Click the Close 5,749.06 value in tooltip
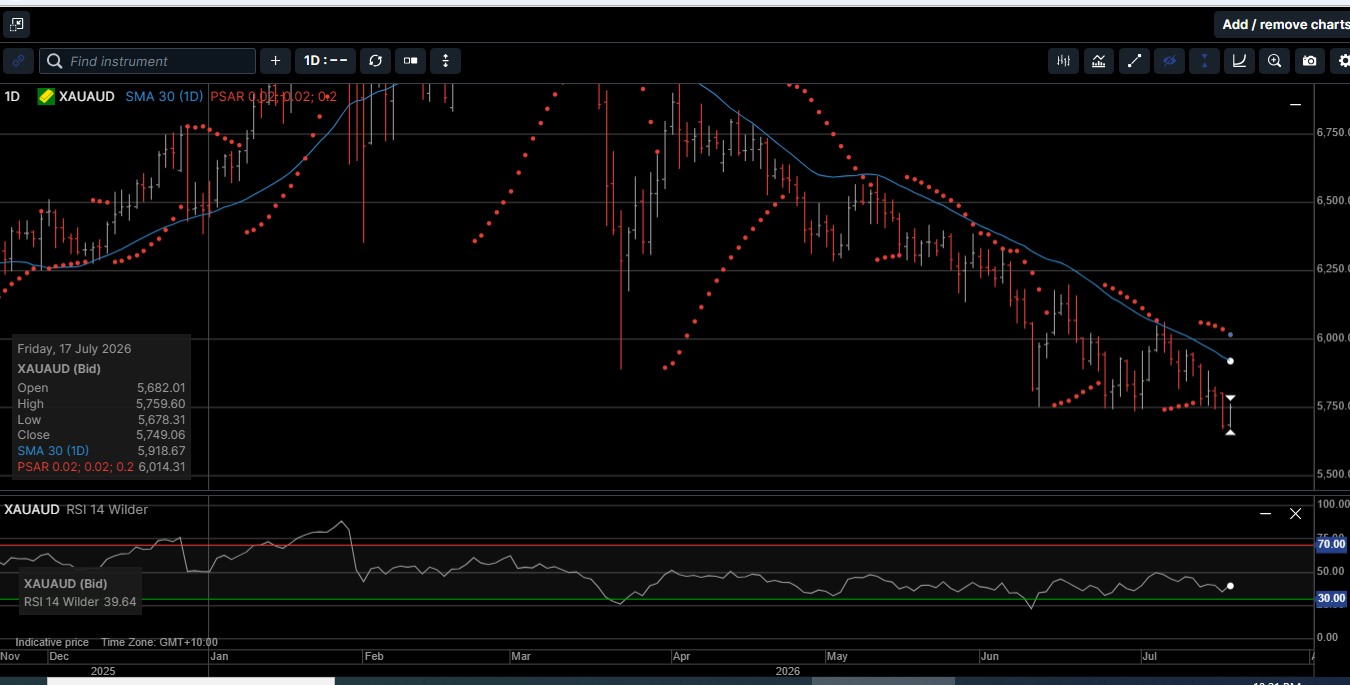The width and height of the screenshot is (1350, 685). (161, 435)
